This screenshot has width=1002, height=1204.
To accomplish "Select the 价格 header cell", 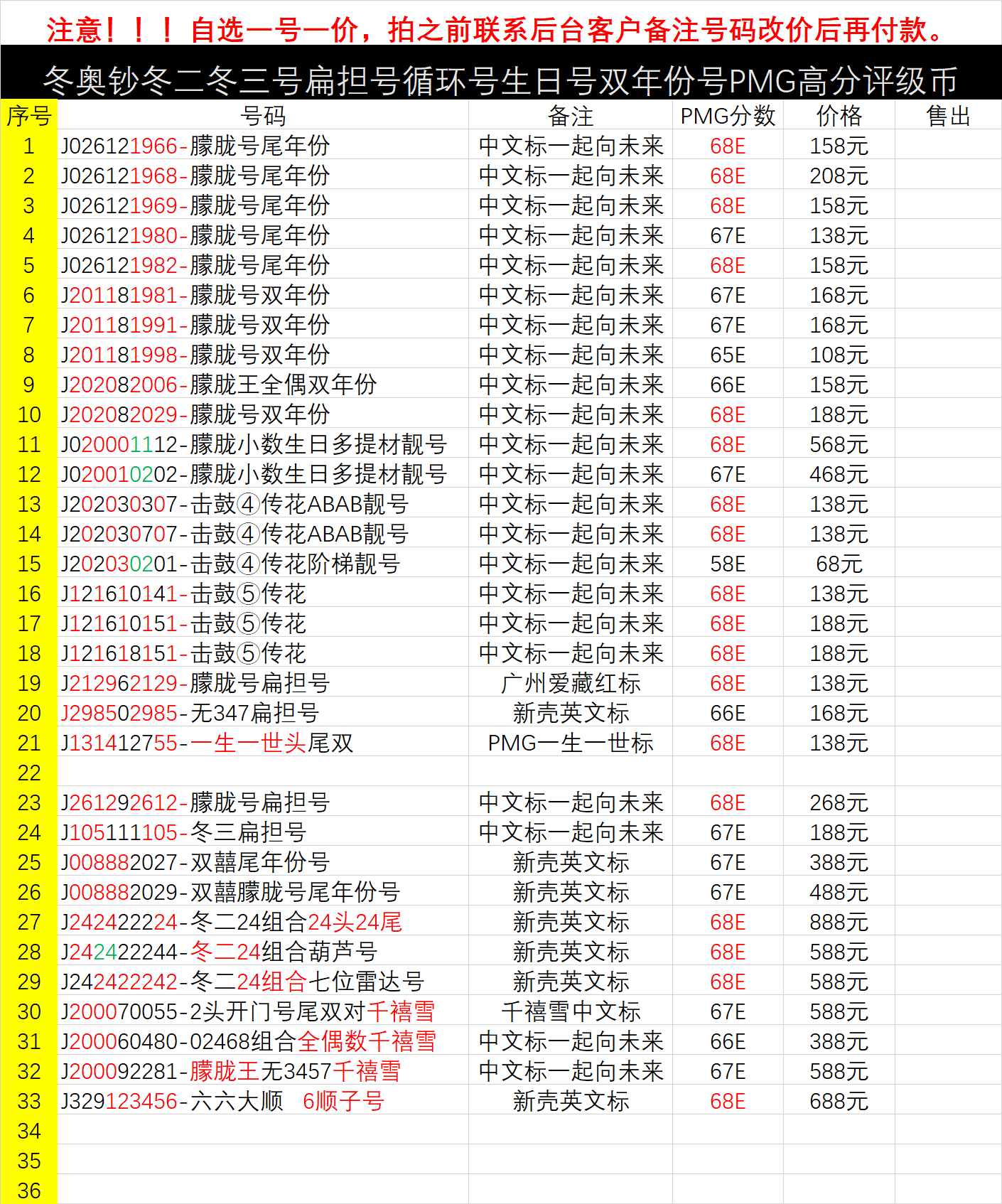I will pos(839,116).
